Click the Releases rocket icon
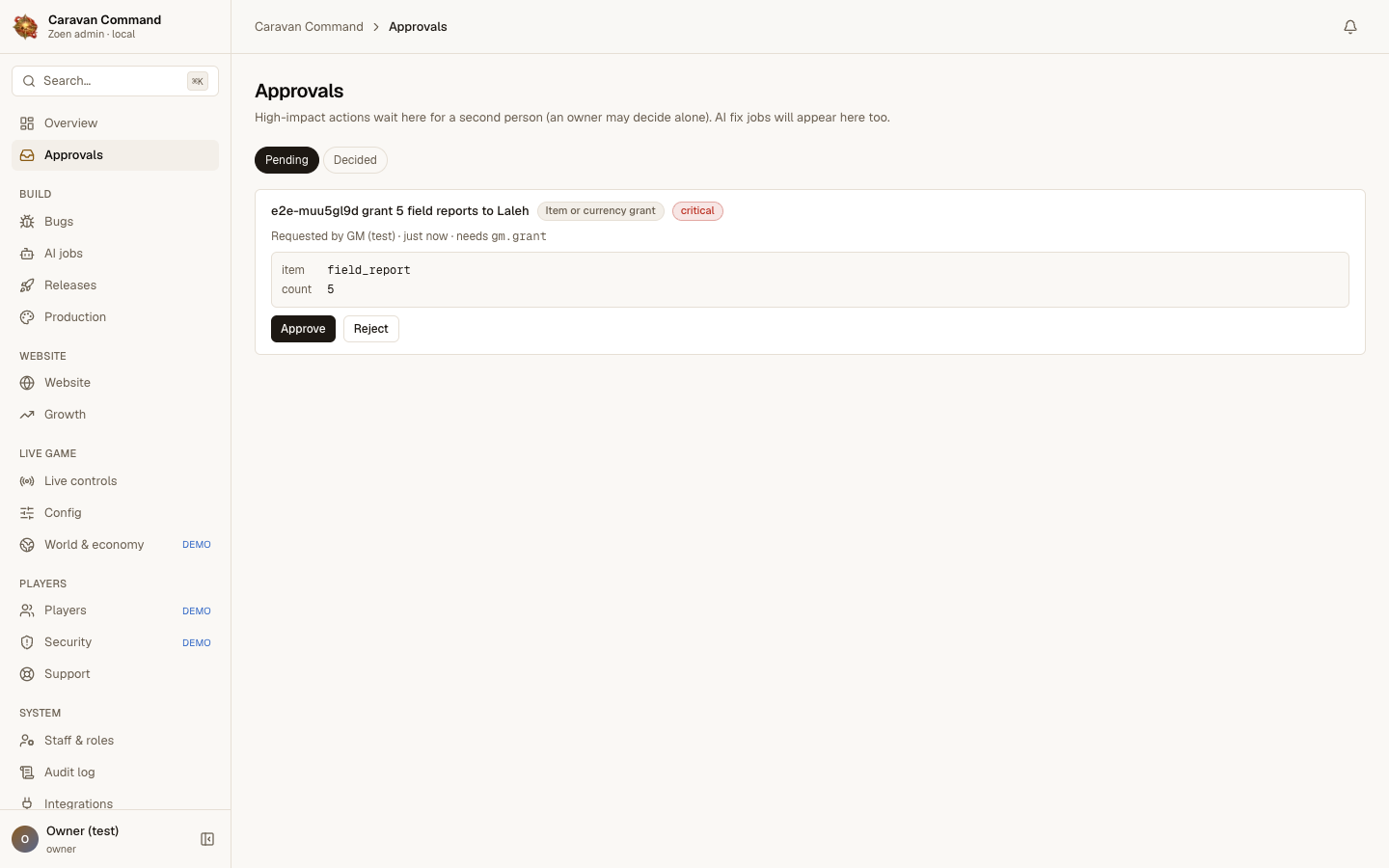Viewport: 1389px width, 868px height. pos(27,285)
